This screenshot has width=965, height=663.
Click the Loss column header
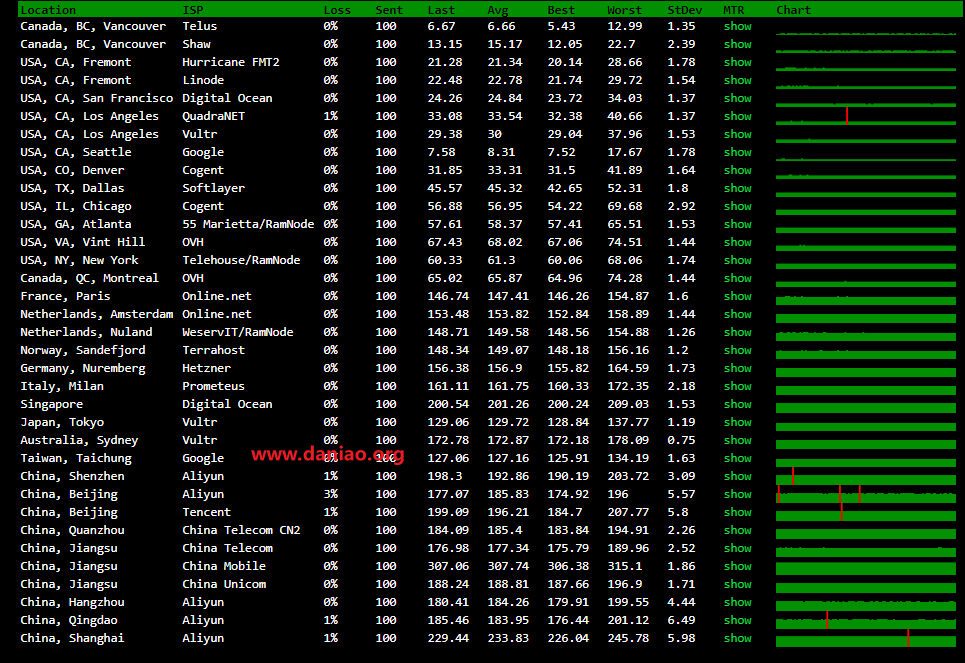(x=337, y=10)
